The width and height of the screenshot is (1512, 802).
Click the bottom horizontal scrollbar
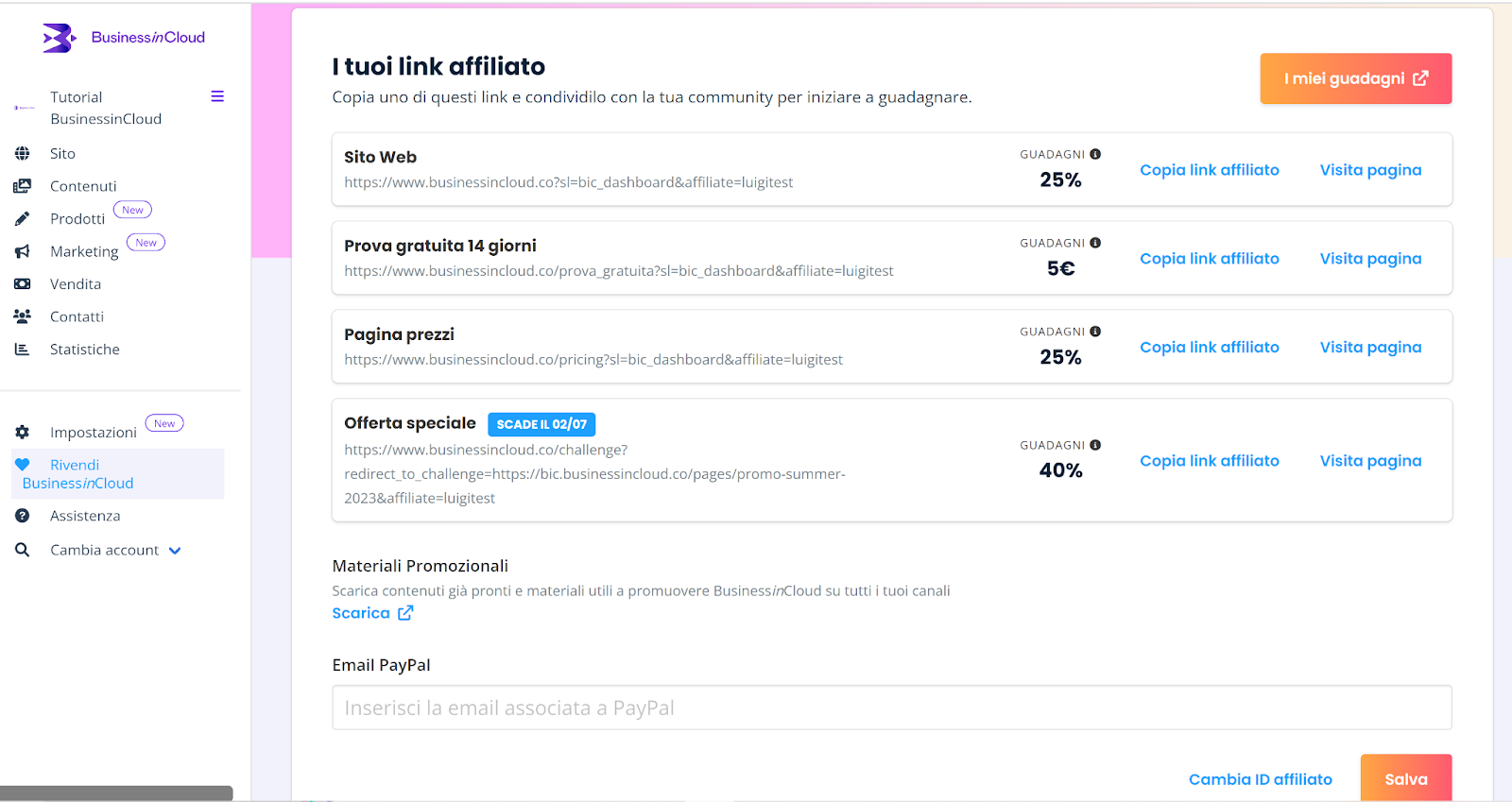[116, 793]
